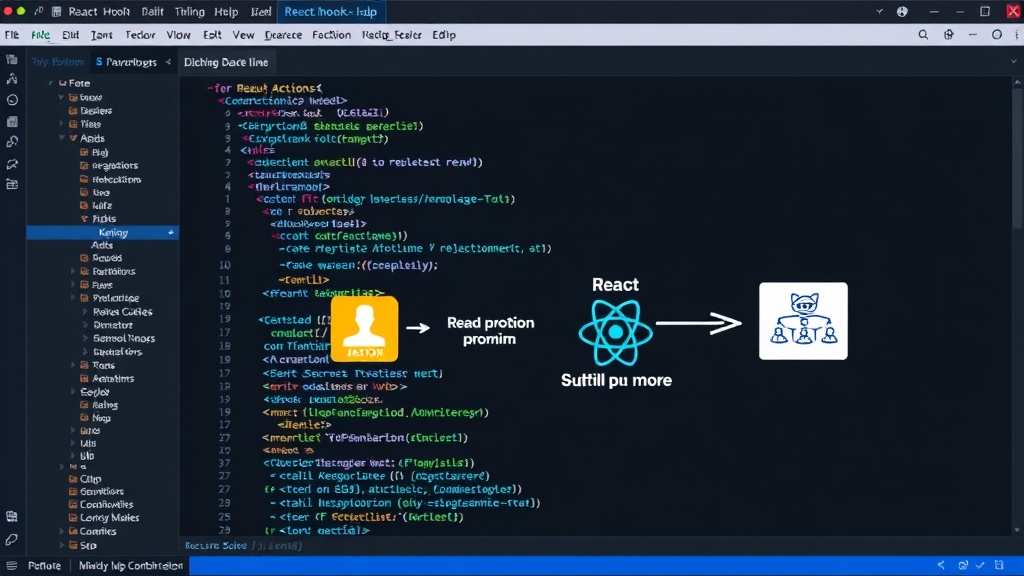Select the Semoel Nnors tree item

[124, 338]
